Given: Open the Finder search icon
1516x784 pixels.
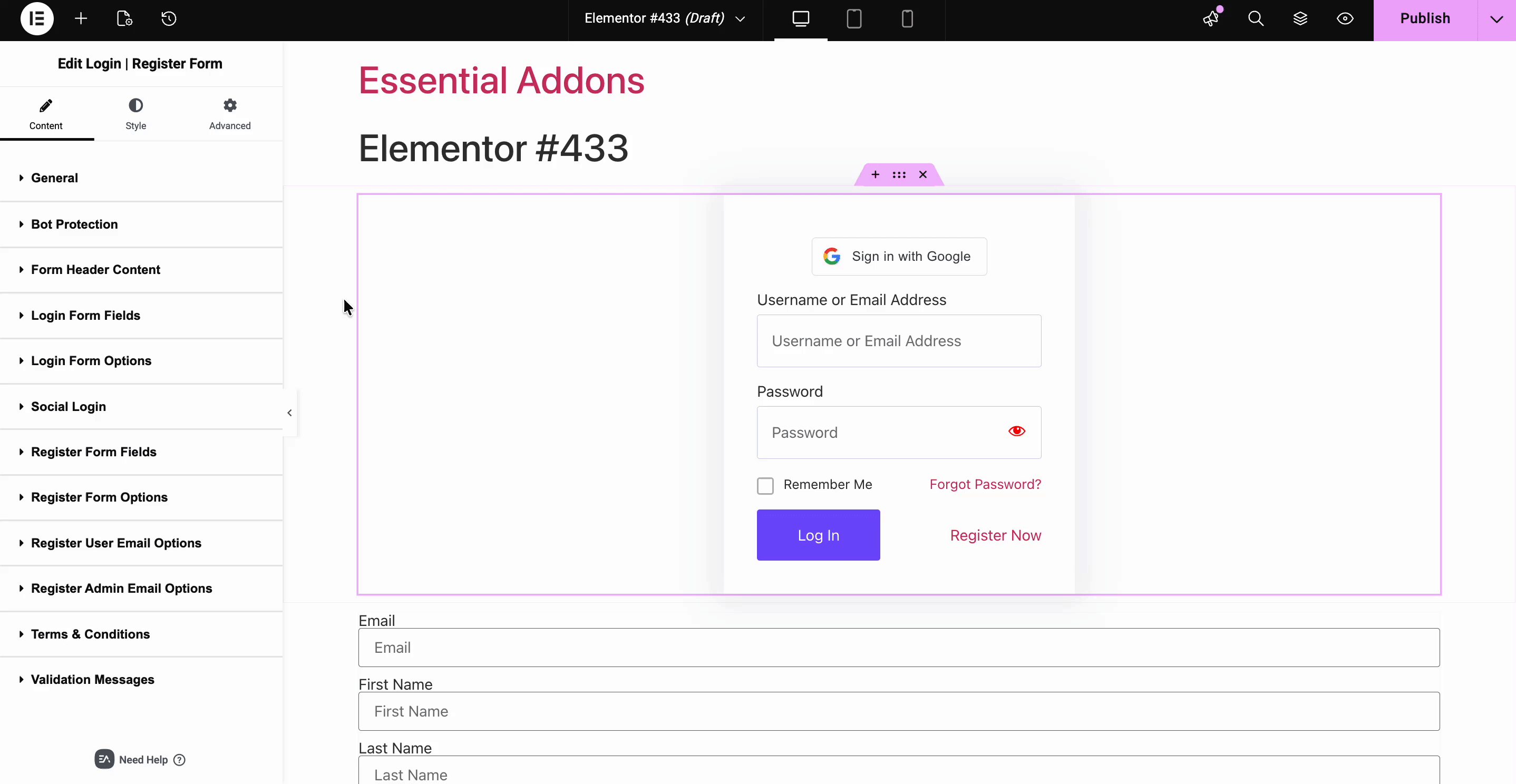Looking at the screenshot, I should point(1256,18).
